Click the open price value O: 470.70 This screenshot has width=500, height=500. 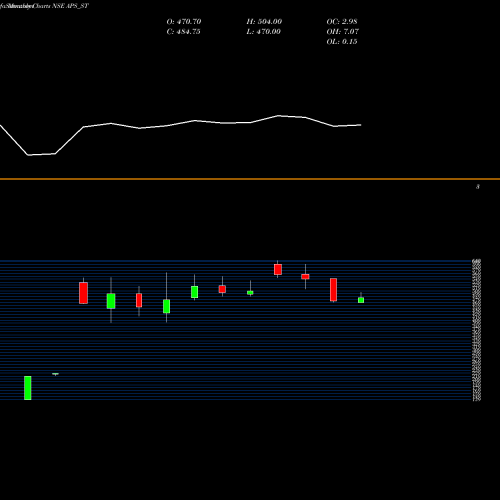click(184, 22)
